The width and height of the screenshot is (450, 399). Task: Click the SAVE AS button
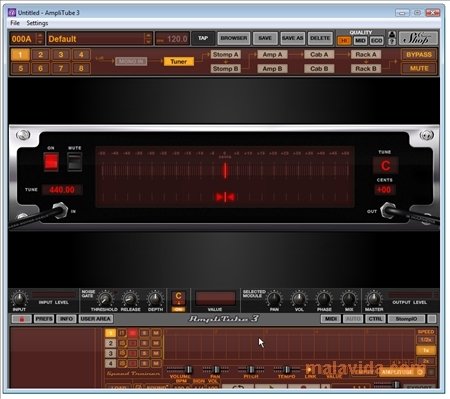click(x=292, y=38)
